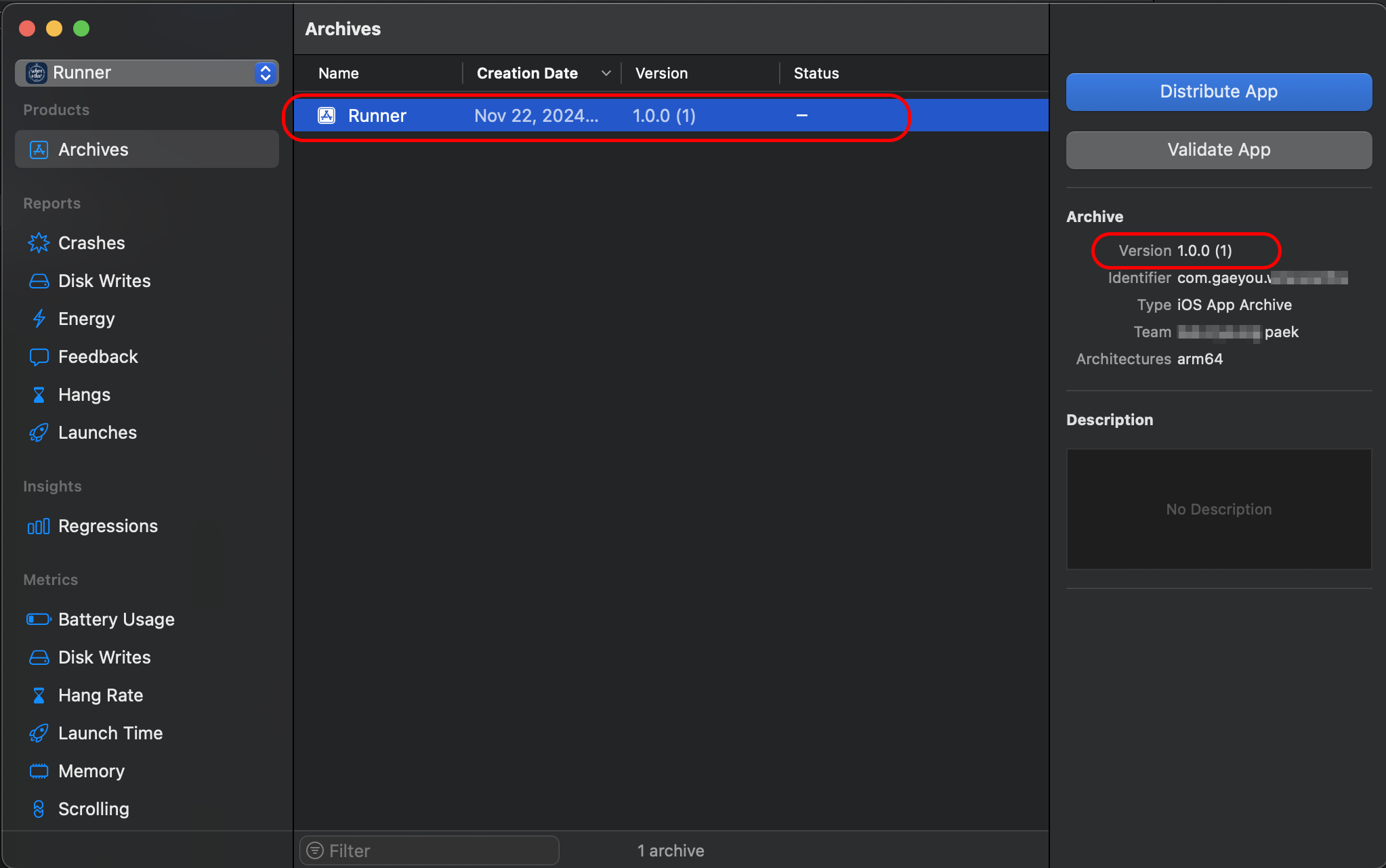Viewport: 1386px width, 868px height.
Task: Click the Crashes star icon in sidebar
Action: click(x=39, y=243)
